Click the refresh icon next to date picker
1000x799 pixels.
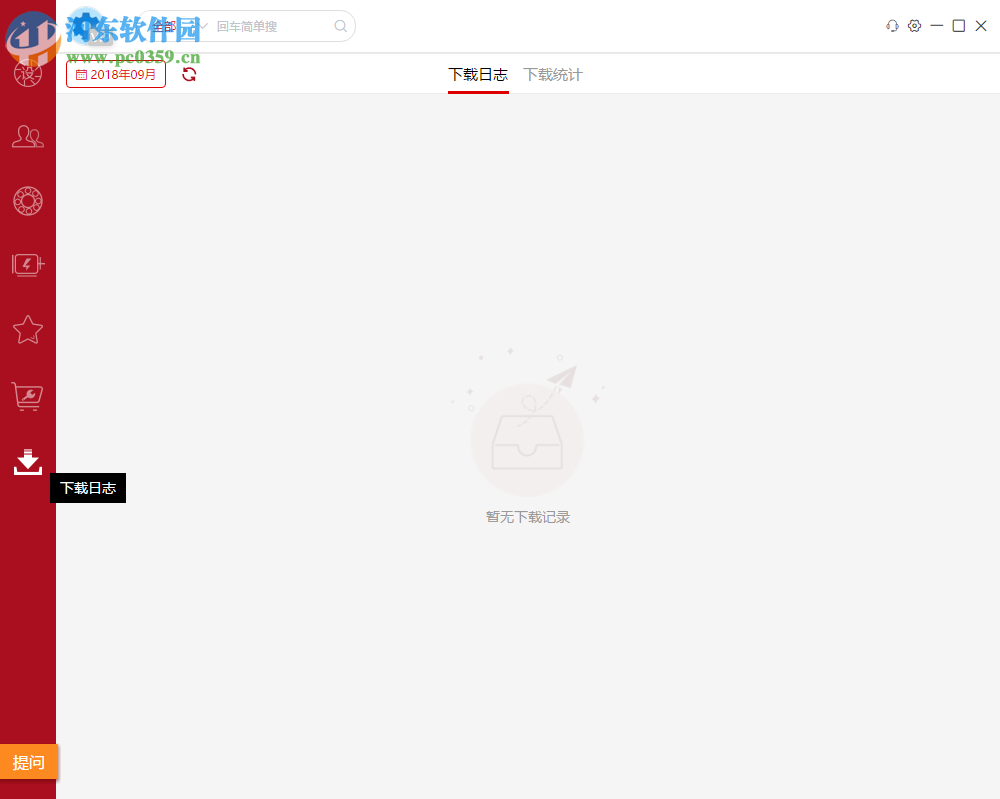(x=188, y=73)
